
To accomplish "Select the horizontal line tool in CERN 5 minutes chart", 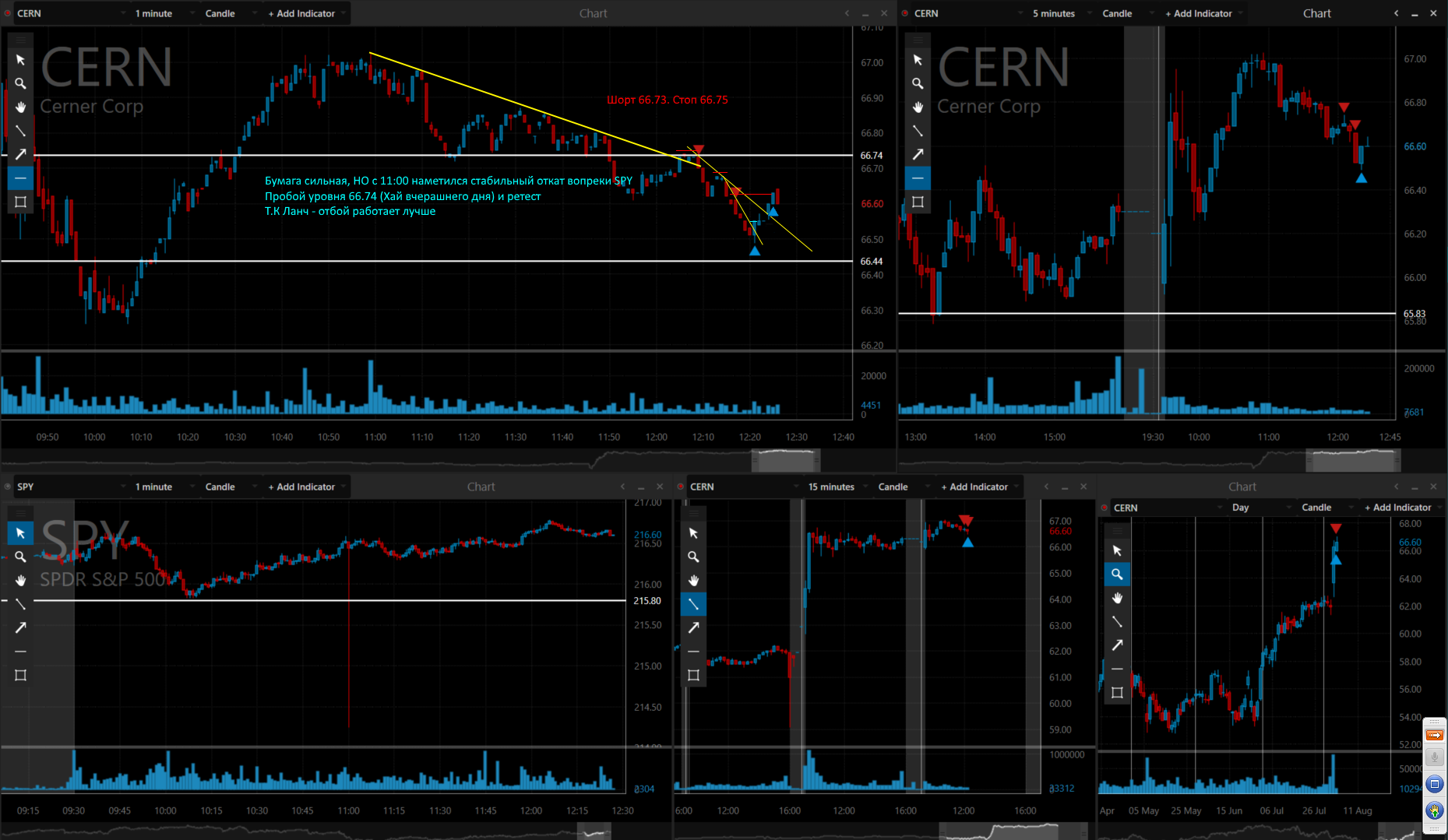I will pyautogui.click(x=918, y=178).
